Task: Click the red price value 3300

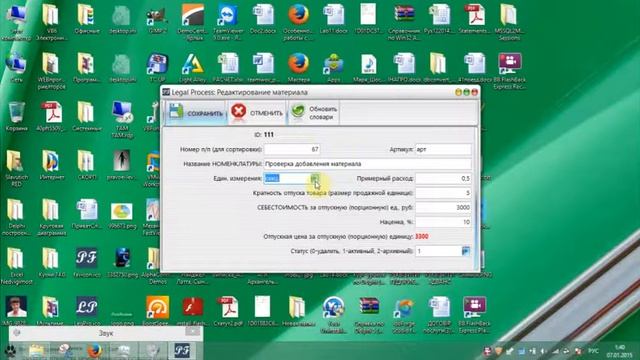Action: pyautogui.click(x=422, y=237)
